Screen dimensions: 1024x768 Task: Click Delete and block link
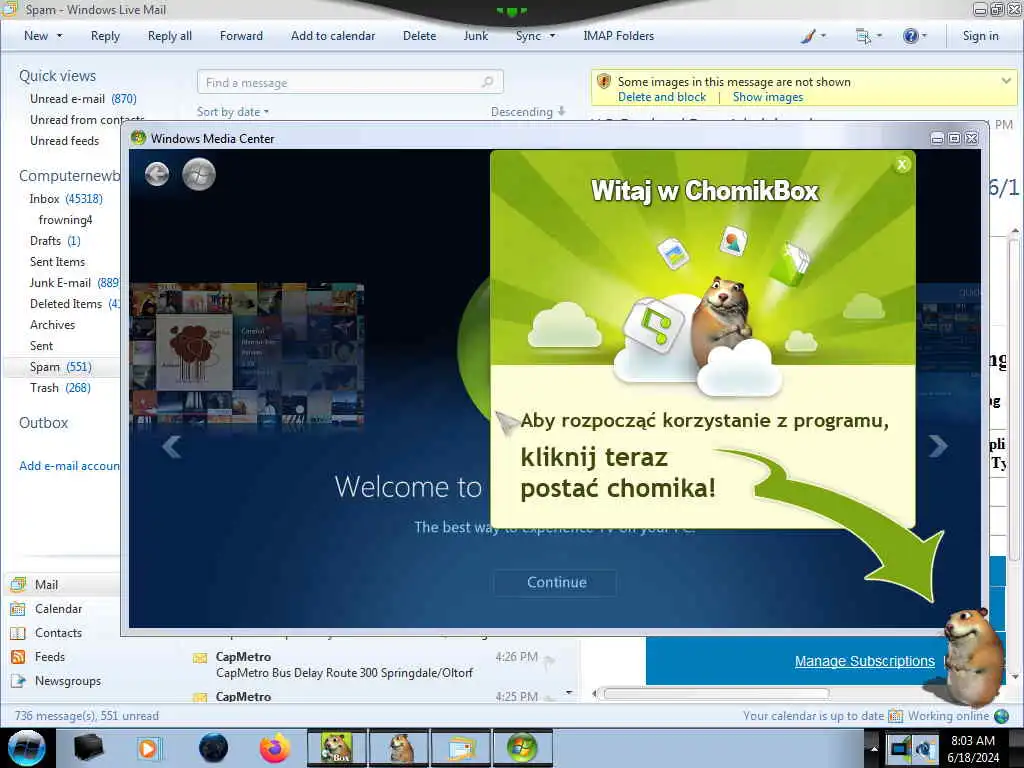pos(662,97)
